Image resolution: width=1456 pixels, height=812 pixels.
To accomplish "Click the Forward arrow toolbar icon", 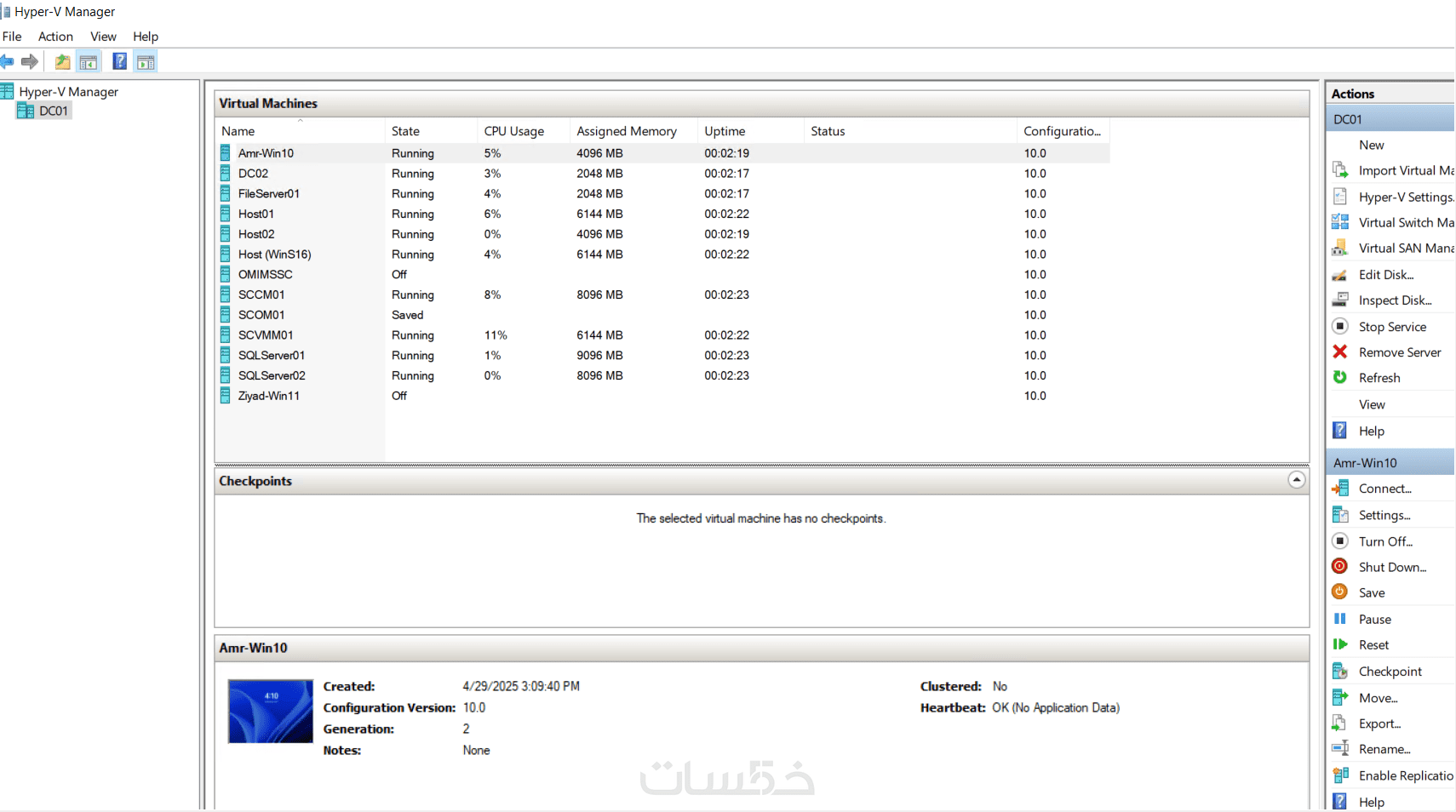I will [30, 61].
